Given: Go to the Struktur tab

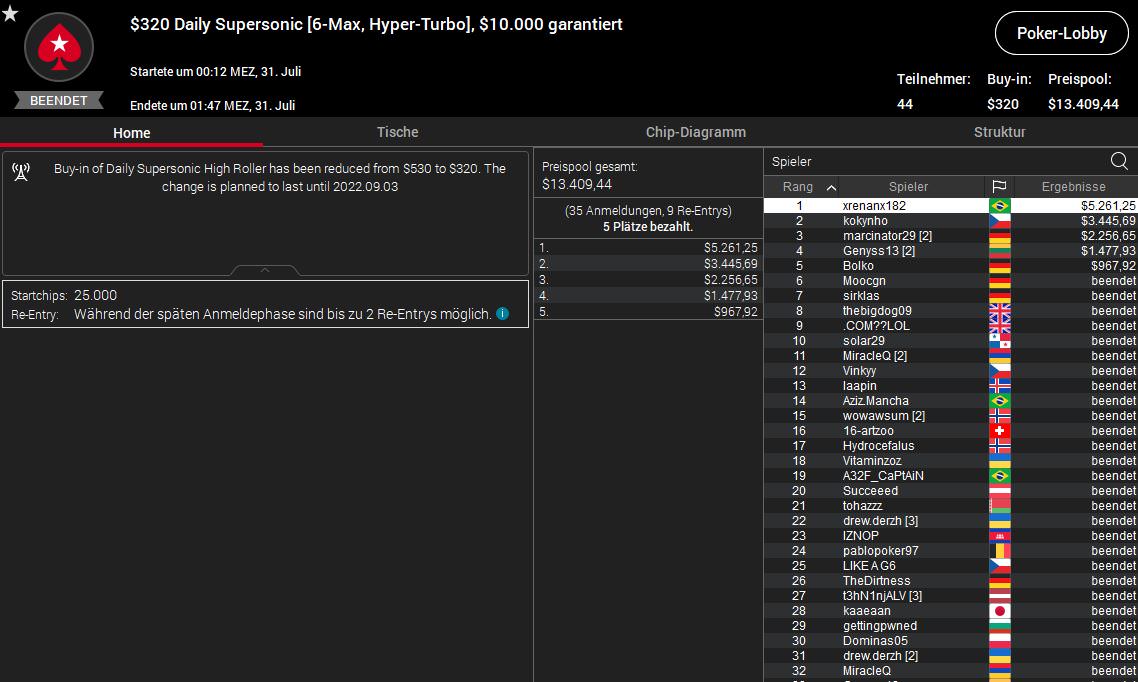Looking at the screenshot, I should (x=999, y=132).
